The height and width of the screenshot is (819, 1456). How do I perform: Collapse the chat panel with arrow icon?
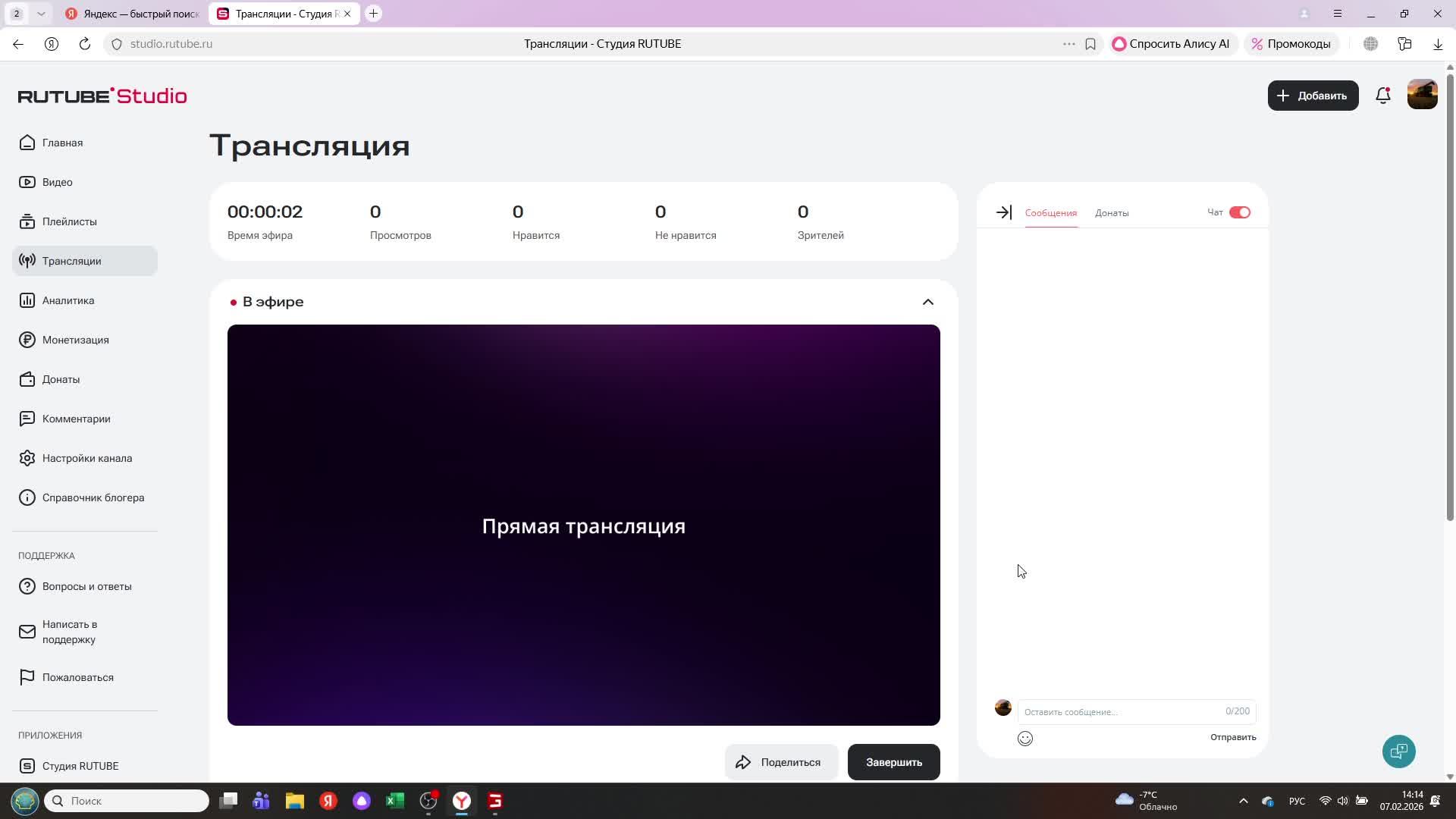pyautogui.click(x=1003, y=212)
